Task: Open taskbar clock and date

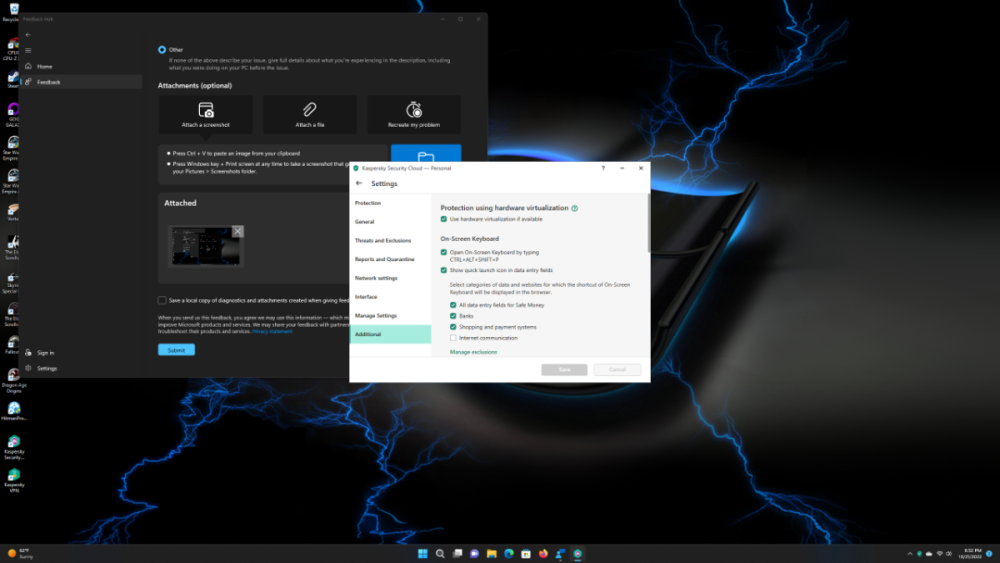Action: (969, 553)
